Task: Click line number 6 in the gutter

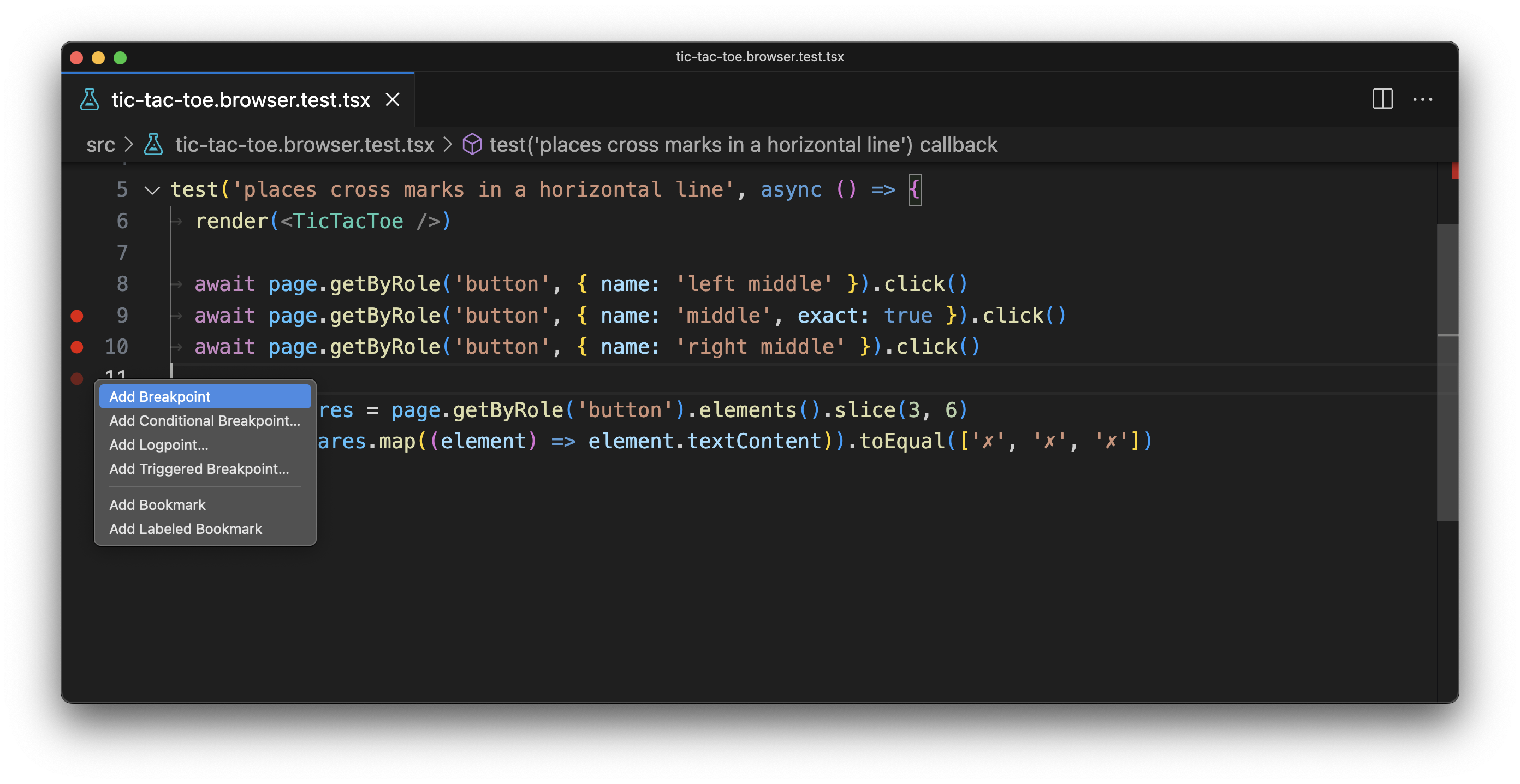Action: [x=122, y=221]
